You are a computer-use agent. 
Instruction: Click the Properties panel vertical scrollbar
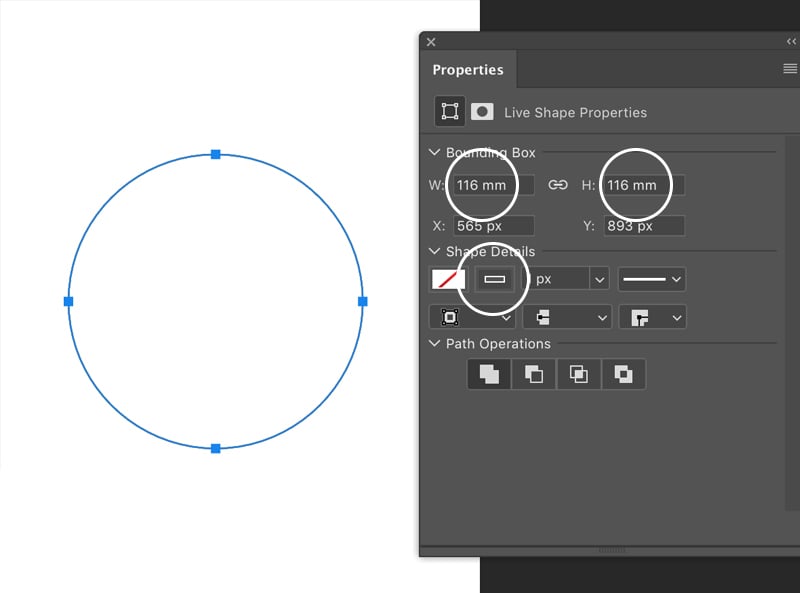[792, 323]
